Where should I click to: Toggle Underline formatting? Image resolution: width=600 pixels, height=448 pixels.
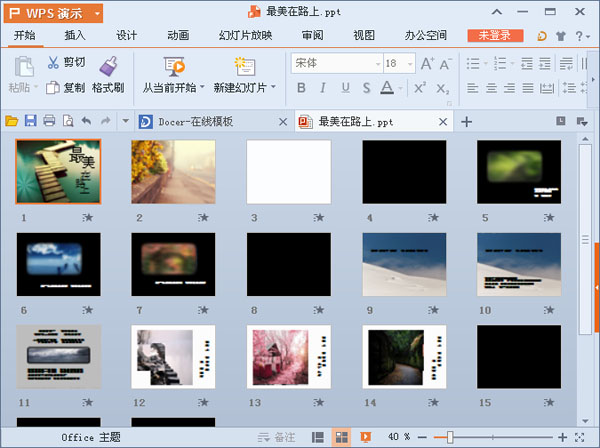point(345,88)
